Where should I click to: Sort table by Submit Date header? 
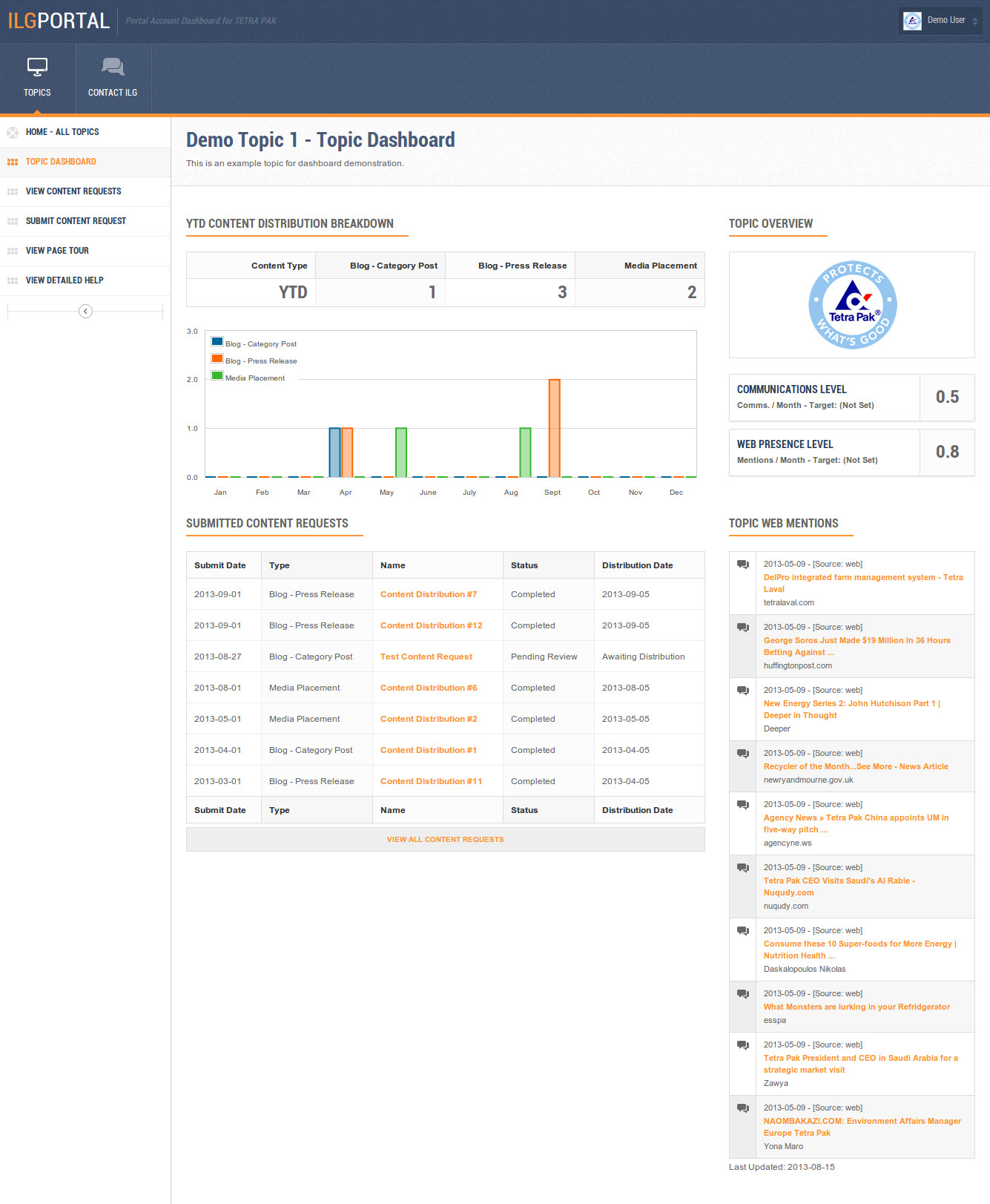220,565
